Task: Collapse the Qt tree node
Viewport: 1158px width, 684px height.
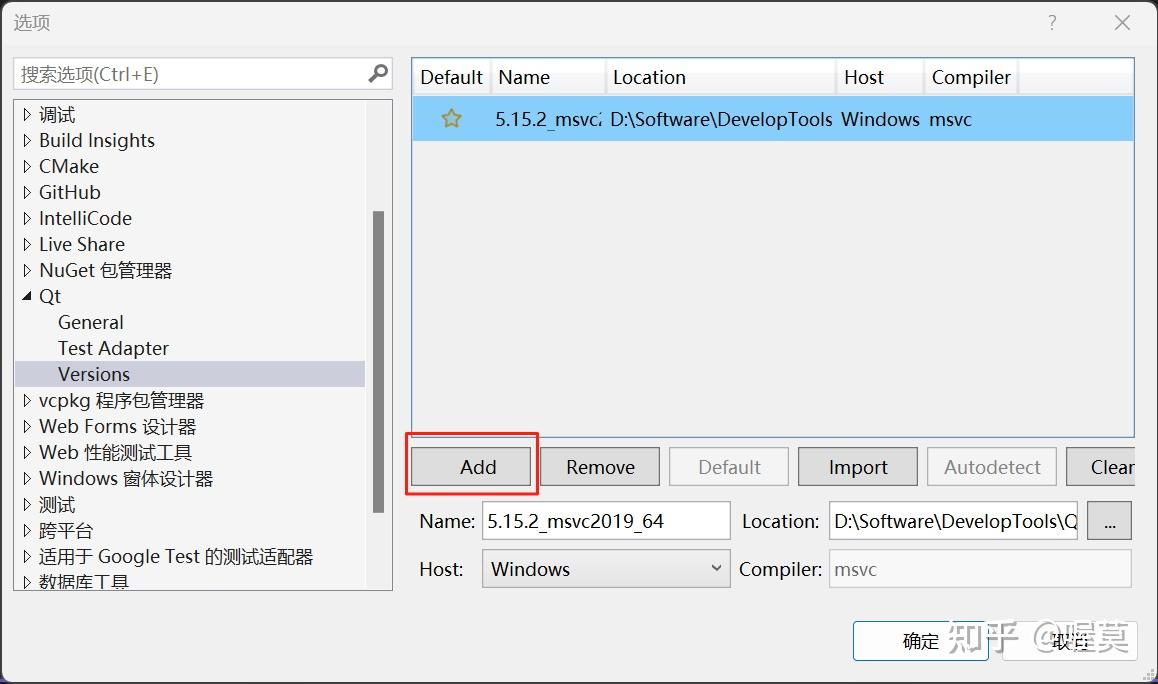Action: coord(29,296)
